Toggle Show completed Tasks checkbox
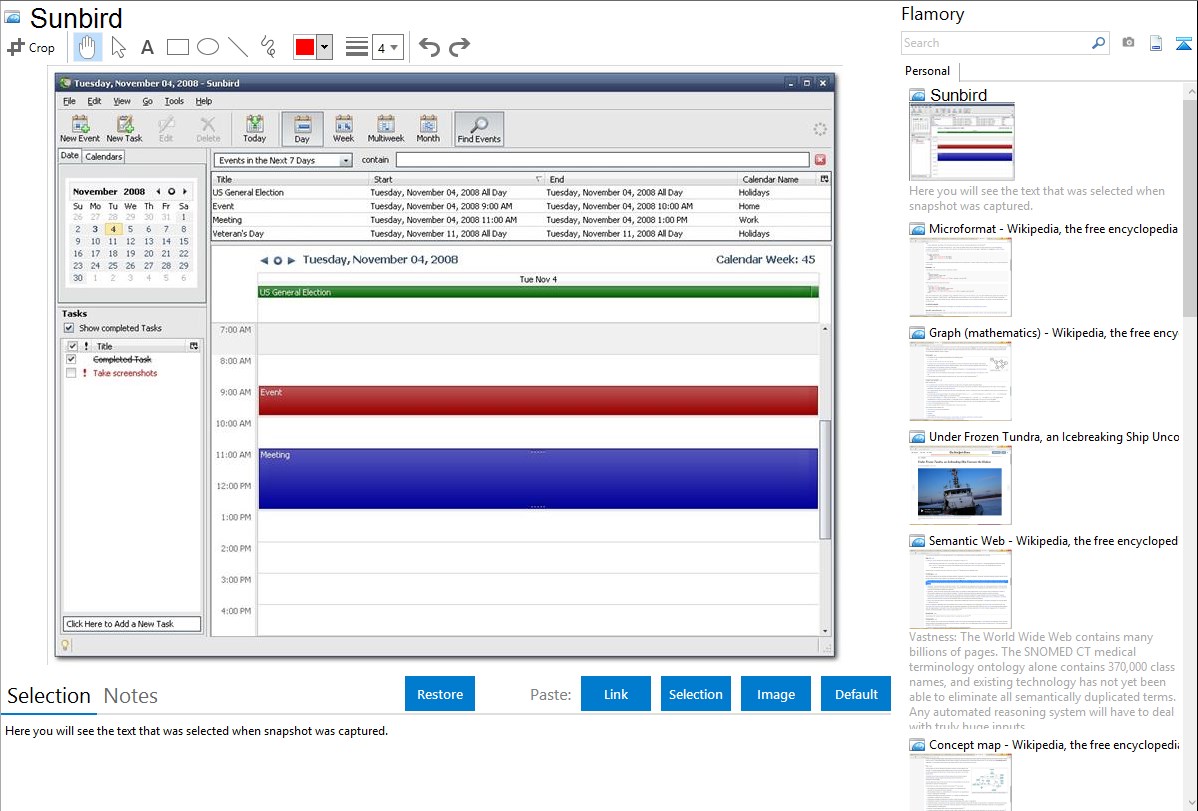This screenshot has height=811, width=1198. pyautogui.click(x=69, y=328)
